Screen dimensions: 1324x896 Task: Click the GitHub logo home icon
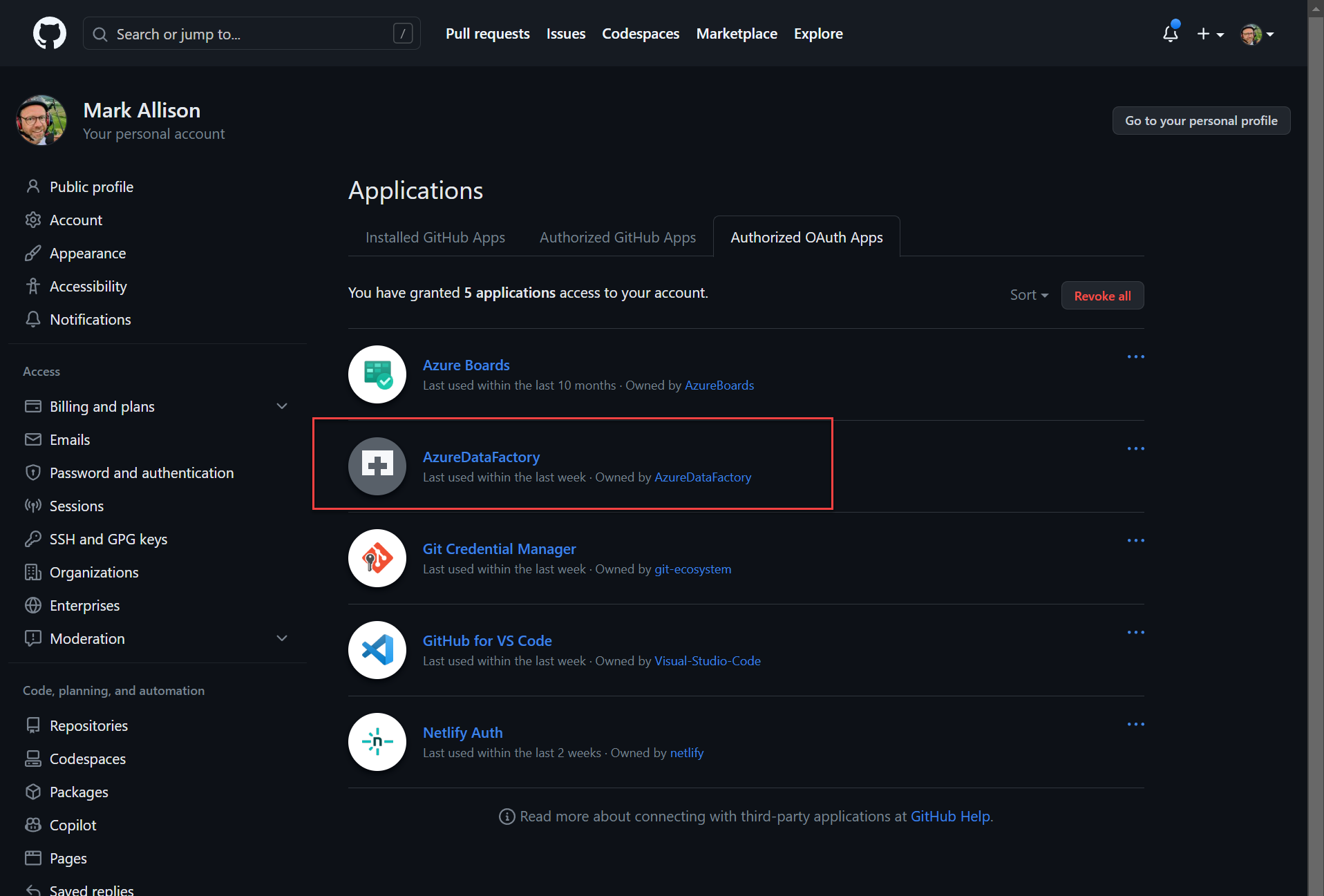point(50,33)
